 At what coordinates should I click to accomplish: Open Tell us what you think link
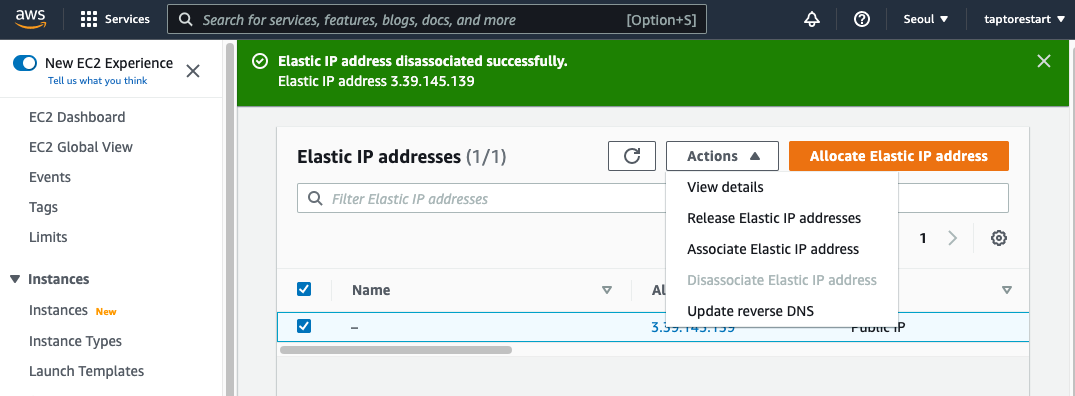pyautogui.click(x=97, y=81)
